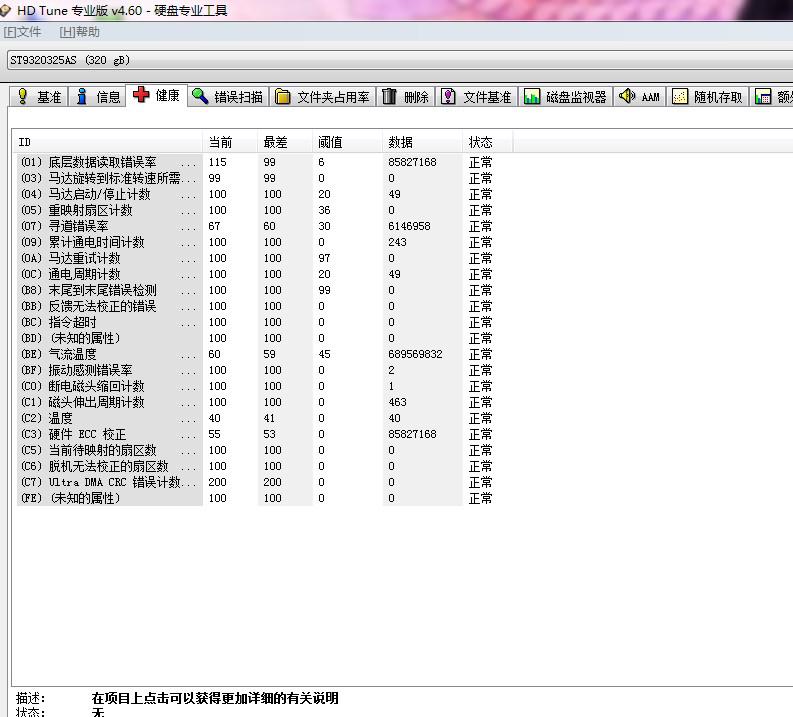Open the 文件 menu
Image resolution: width=793 pixels, height=717 pixels.
tap(22, 32)
